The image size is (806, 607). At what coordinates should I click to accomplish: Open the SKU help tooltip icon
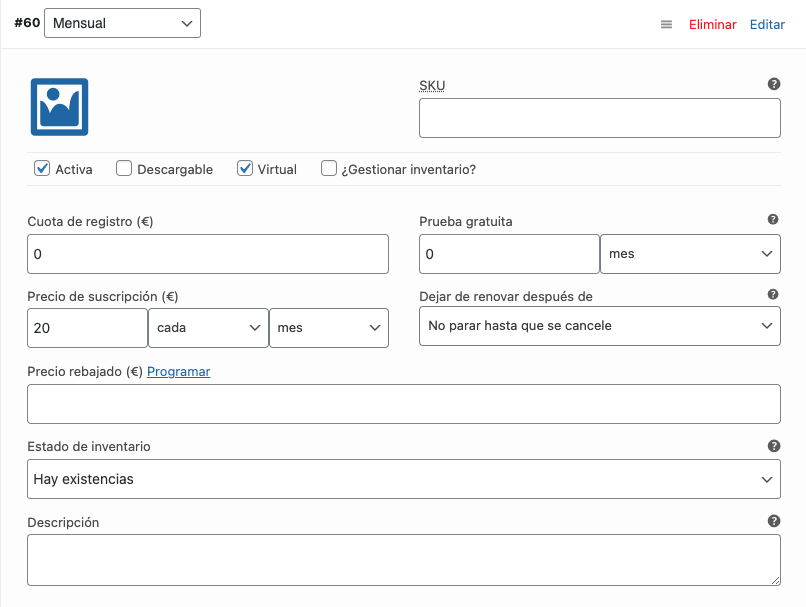773,84
